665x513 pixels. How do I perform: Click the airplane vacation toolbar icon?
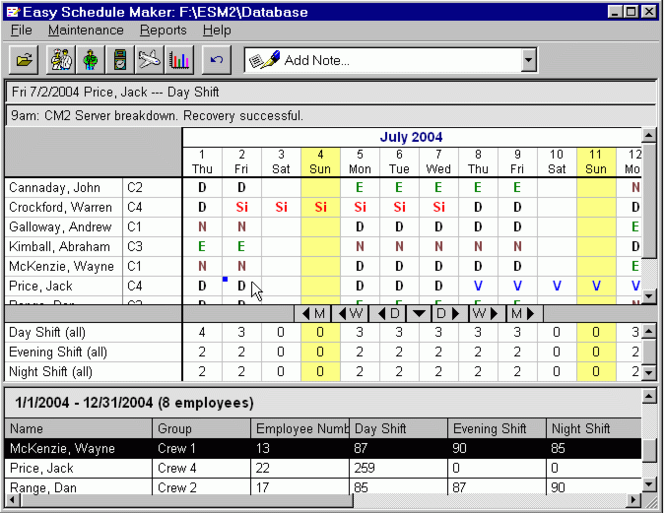click(x=149, y=60)
